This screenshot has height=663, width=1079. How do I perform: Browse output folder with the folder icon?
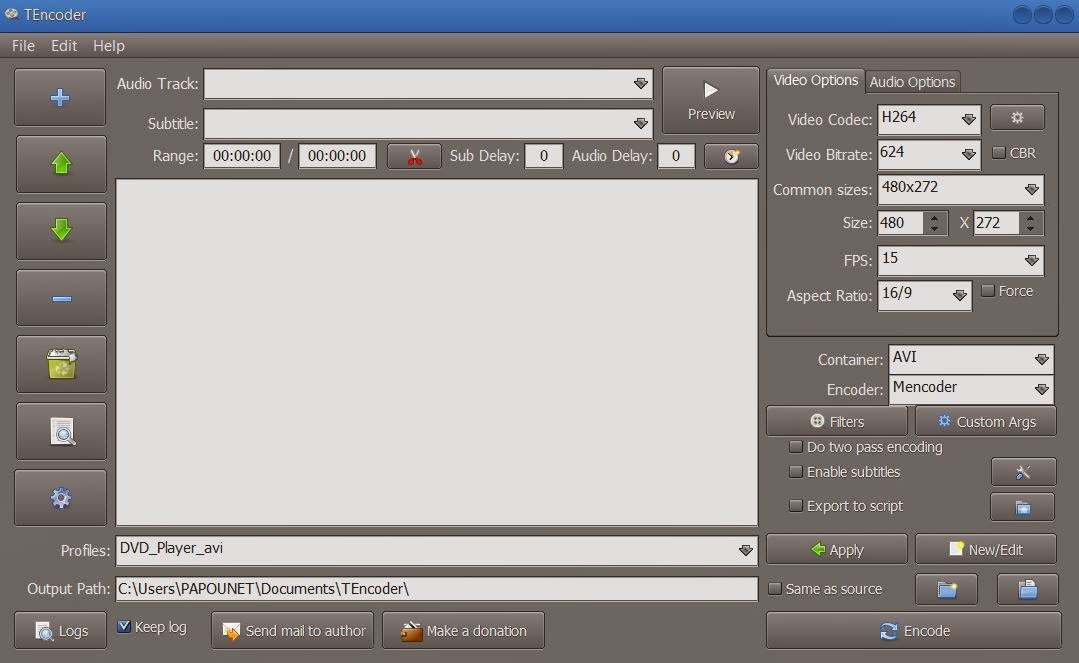point(947,589)
